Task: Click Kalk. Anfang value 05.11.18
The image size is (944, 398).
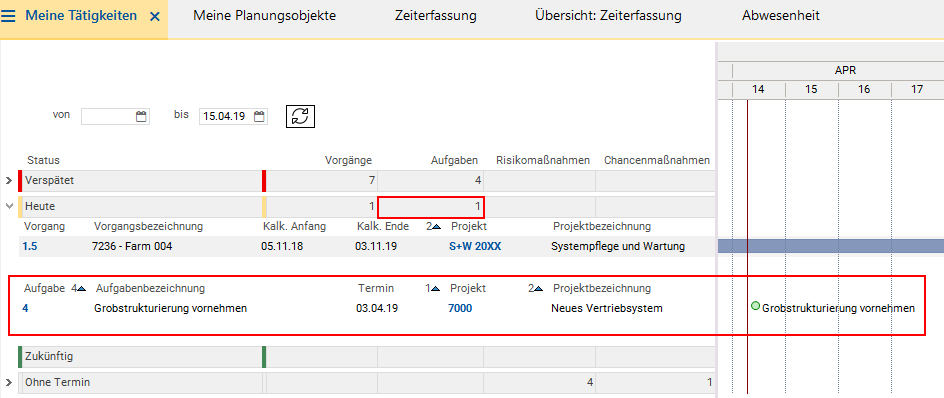Action: [282, 246]
